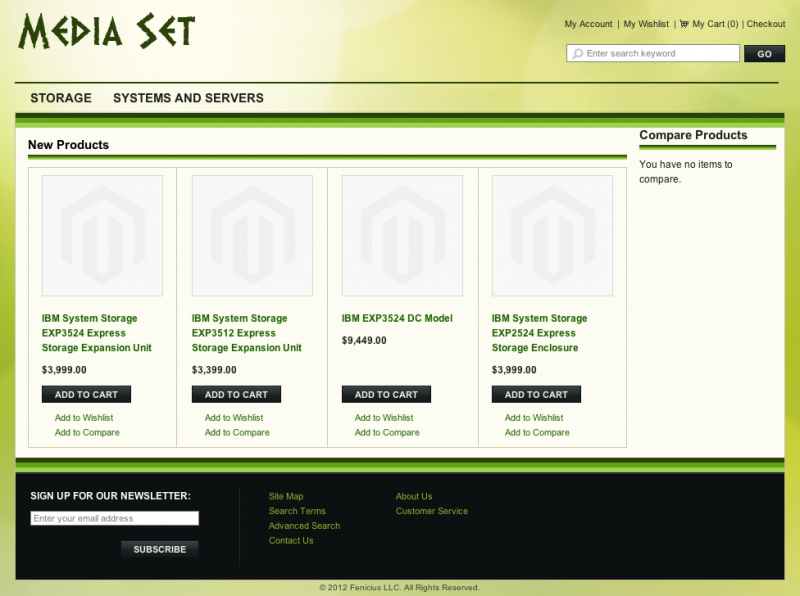The height and width of the screenshot is (596, 800).
Task: Focus the search keyword field
Action: click(x=653, y=54)
